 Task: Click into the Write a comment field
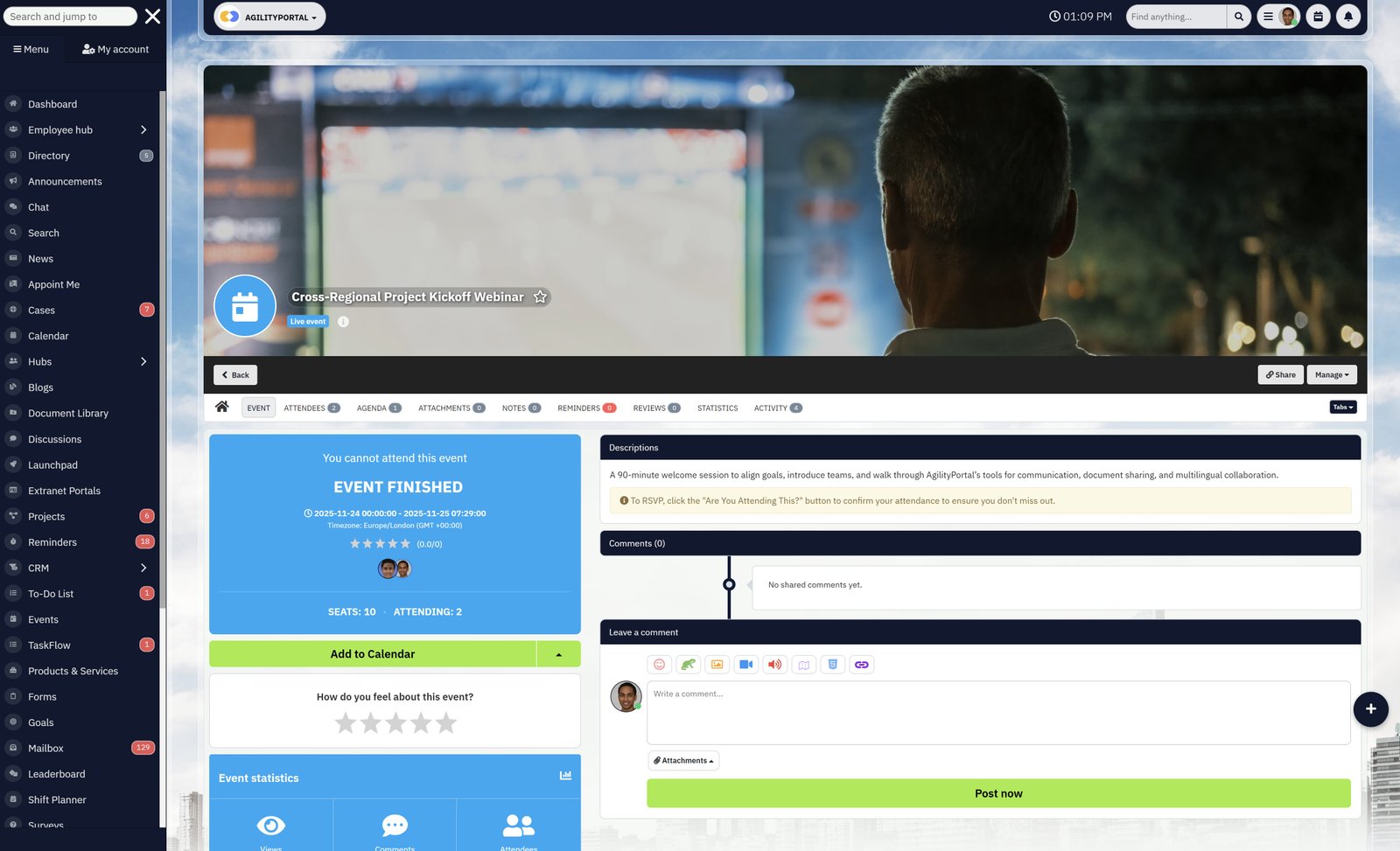click(997, 713)
